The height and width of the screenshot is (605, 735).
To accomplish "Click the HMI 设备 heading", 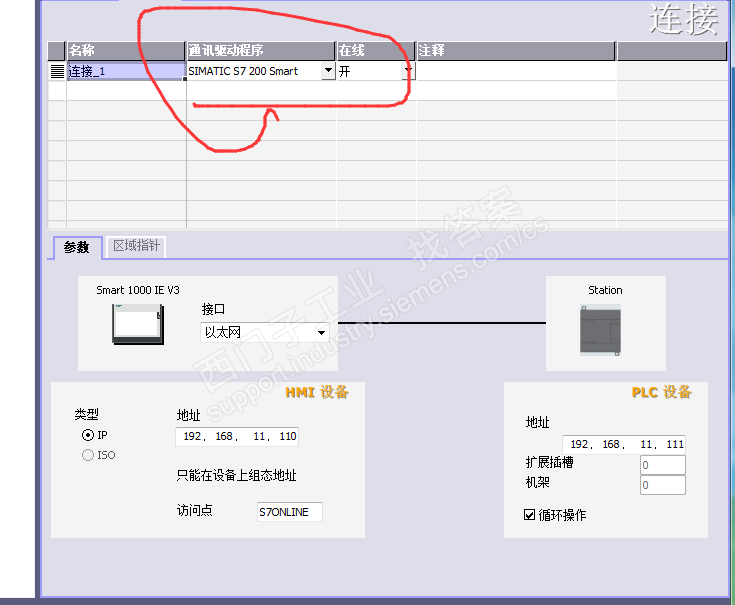I will tap(317, 392).
